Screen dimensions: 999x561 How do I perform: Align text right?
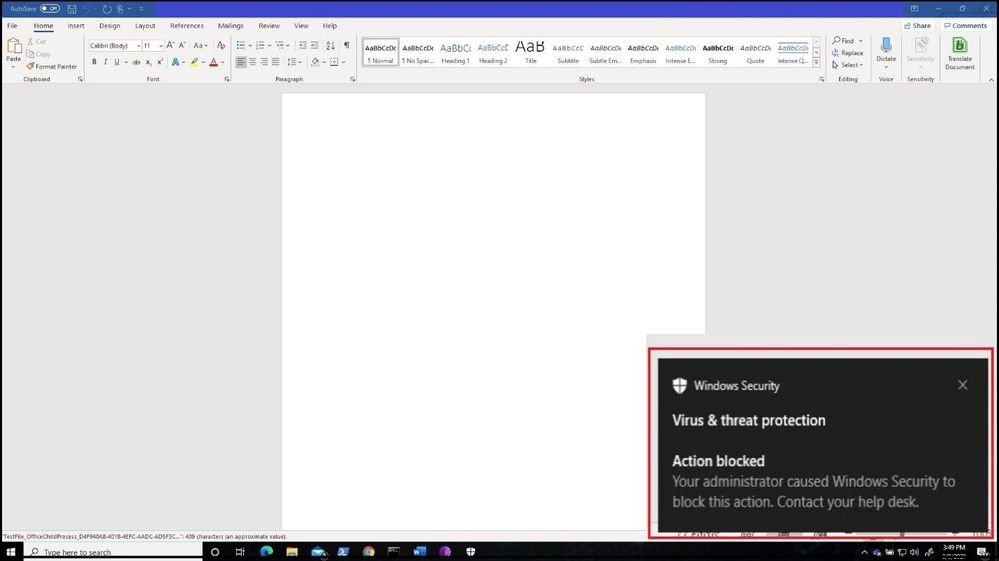264,62
